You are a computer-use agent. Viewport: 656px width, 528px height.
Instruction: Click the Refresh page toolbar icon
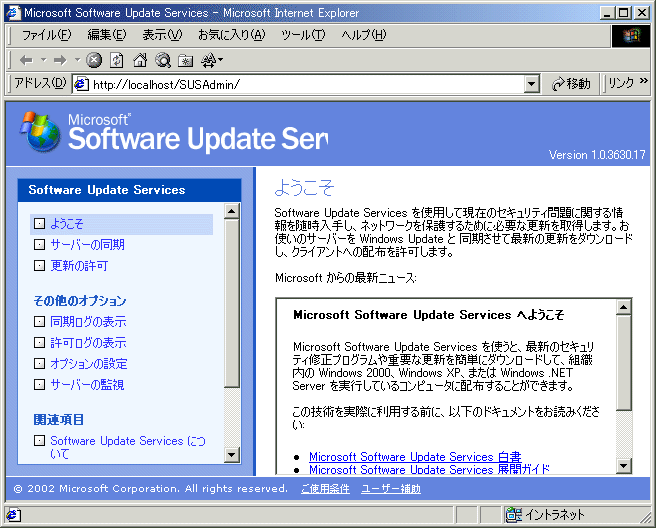(116, 60)
